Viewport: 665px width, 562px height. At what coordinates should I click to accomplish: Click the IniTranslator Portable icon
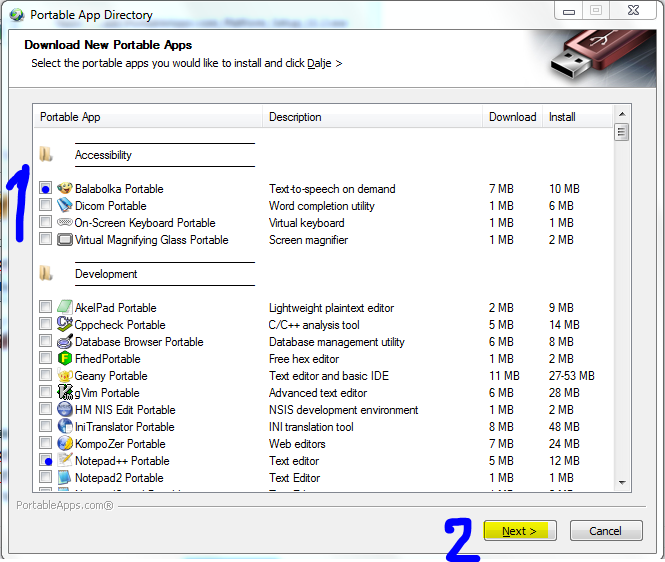[x=64, y=426]
